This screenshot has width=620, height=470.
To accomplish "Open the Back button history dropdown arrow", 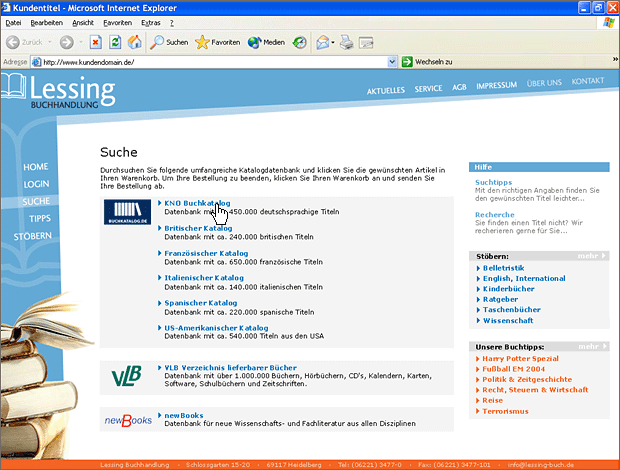I will tap(49, 42).
